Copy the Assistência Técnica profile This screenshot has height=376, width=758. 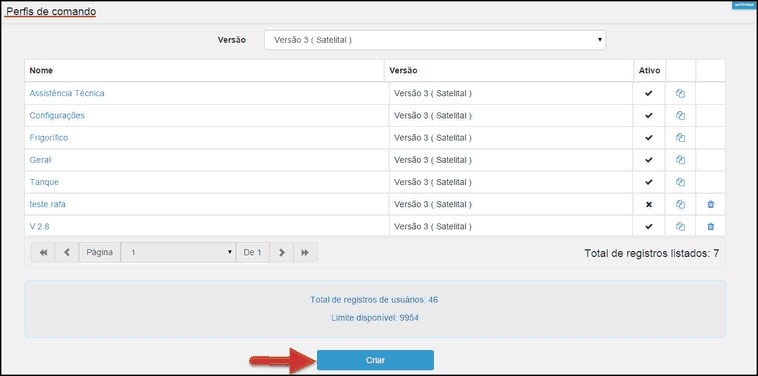(x=680, y=93)
